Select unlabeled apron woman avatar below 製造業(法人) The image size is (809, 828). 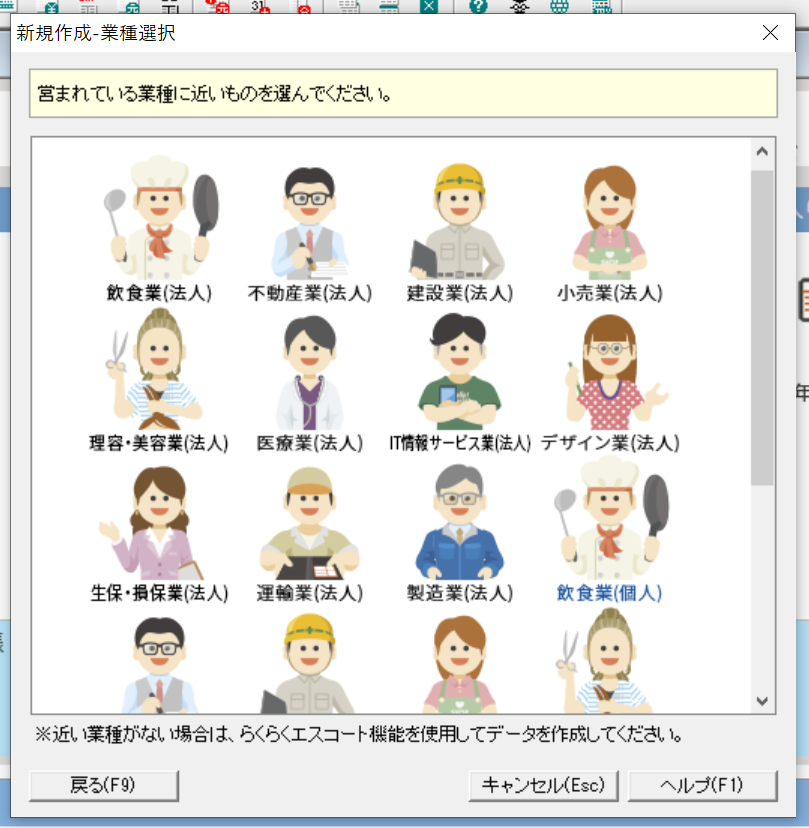coord(459,664)
